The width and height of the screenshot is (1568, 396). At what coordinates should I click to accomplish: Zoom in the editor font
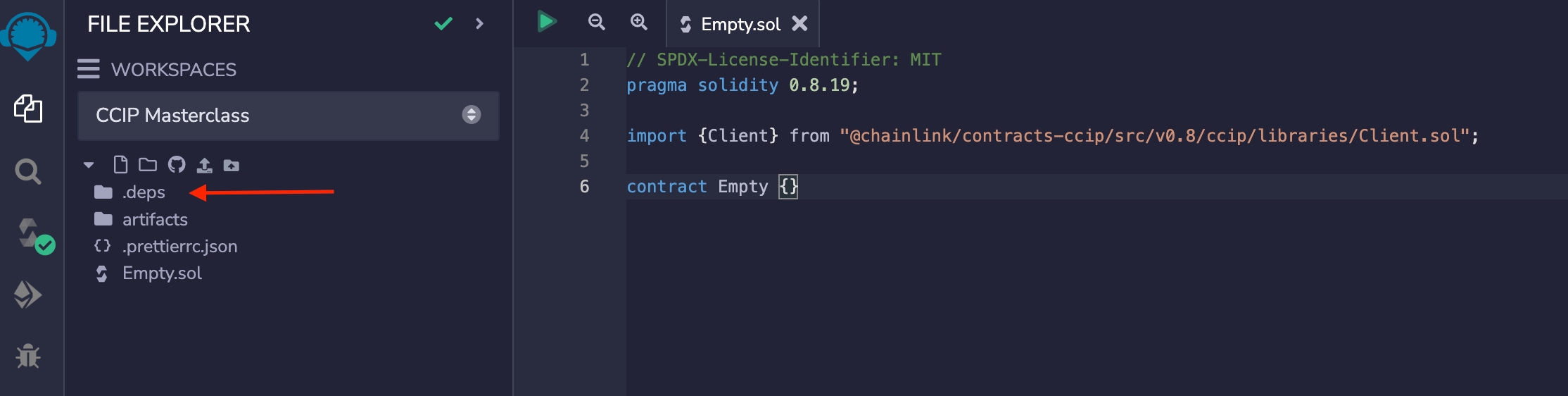[x=638, y=22]
